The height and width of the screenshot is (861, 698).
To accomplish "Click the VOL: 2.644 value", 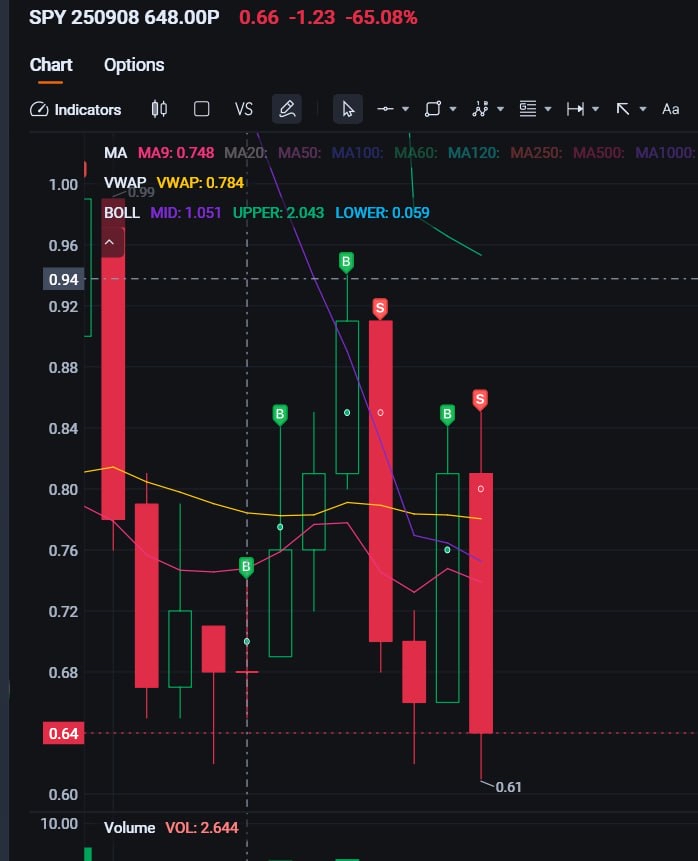I will pyautogui.click(x=202, y=828).
